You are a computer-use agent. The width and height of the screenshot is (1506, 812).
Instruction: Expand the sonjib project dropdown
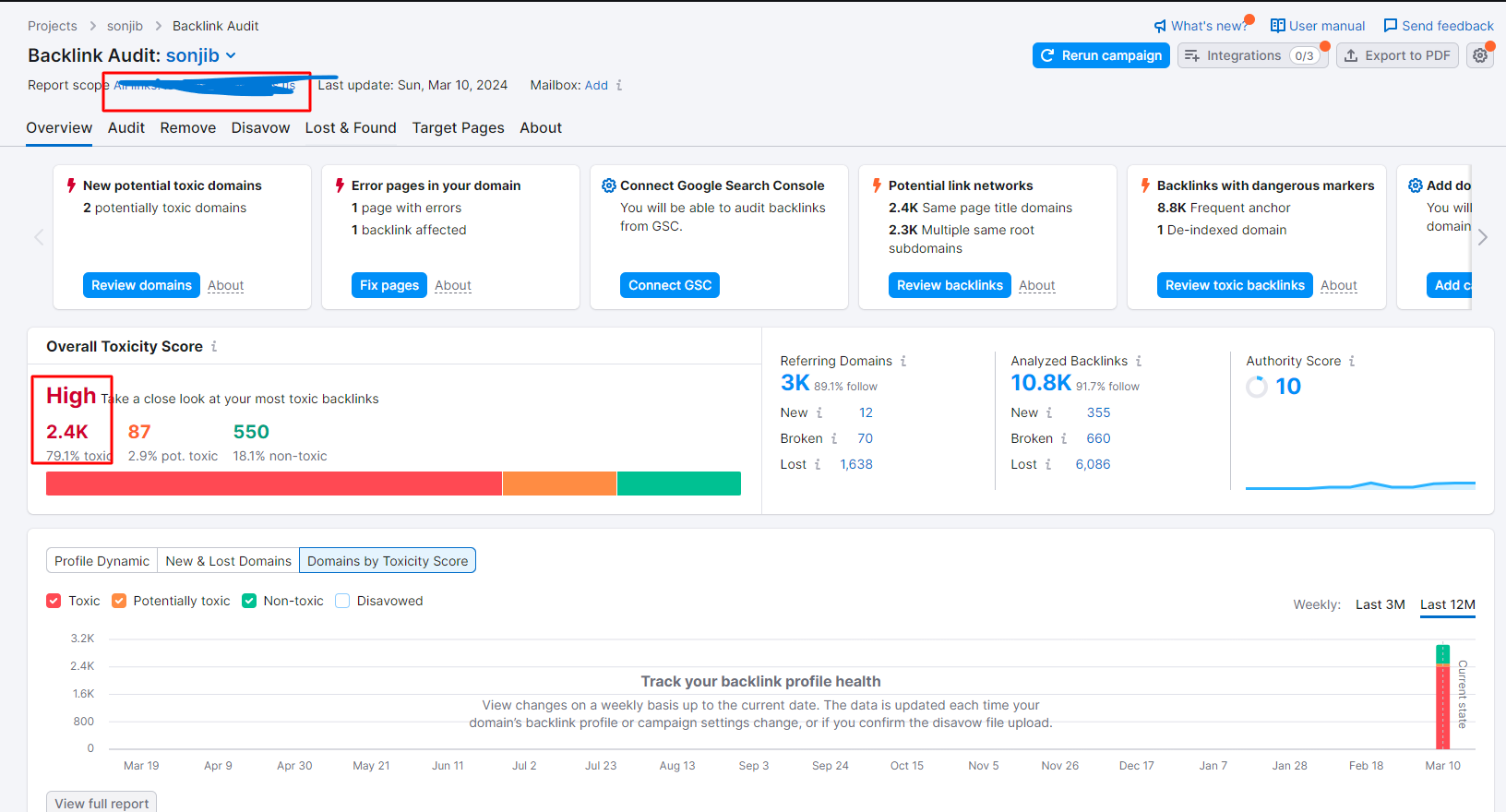point(231,55)
